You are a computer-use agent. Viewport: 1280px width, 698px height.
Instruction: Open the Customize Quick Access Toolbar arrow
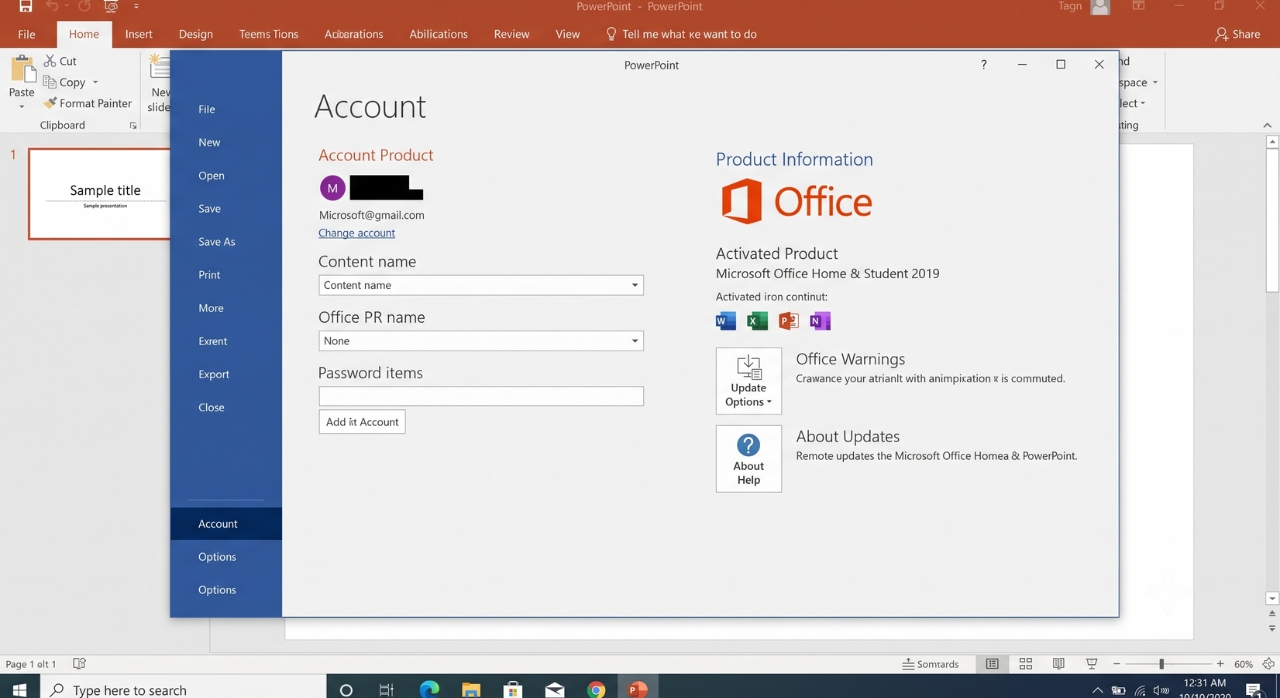pyautogui.click(x=136, y=6)
